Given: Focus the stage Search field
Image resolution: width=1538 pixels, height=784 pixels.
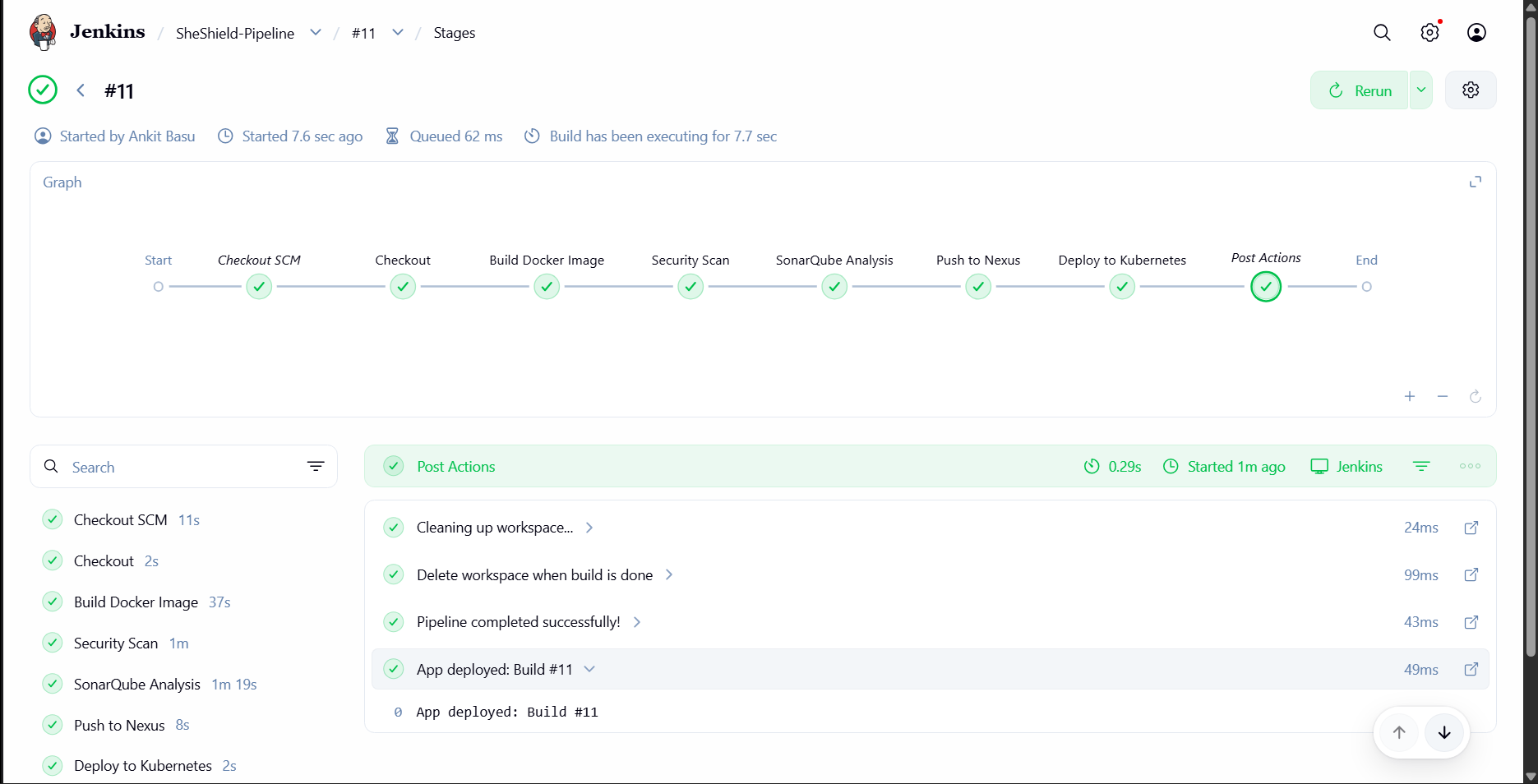Looking at the screenshot, I should [183, 467].
